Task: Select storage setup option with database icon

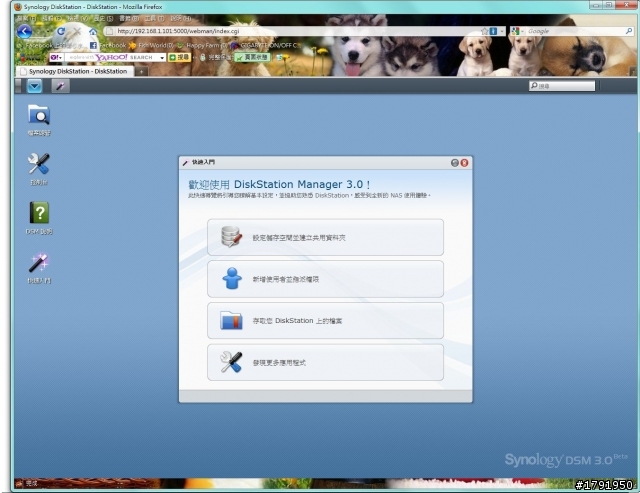Action: point(325,238)
